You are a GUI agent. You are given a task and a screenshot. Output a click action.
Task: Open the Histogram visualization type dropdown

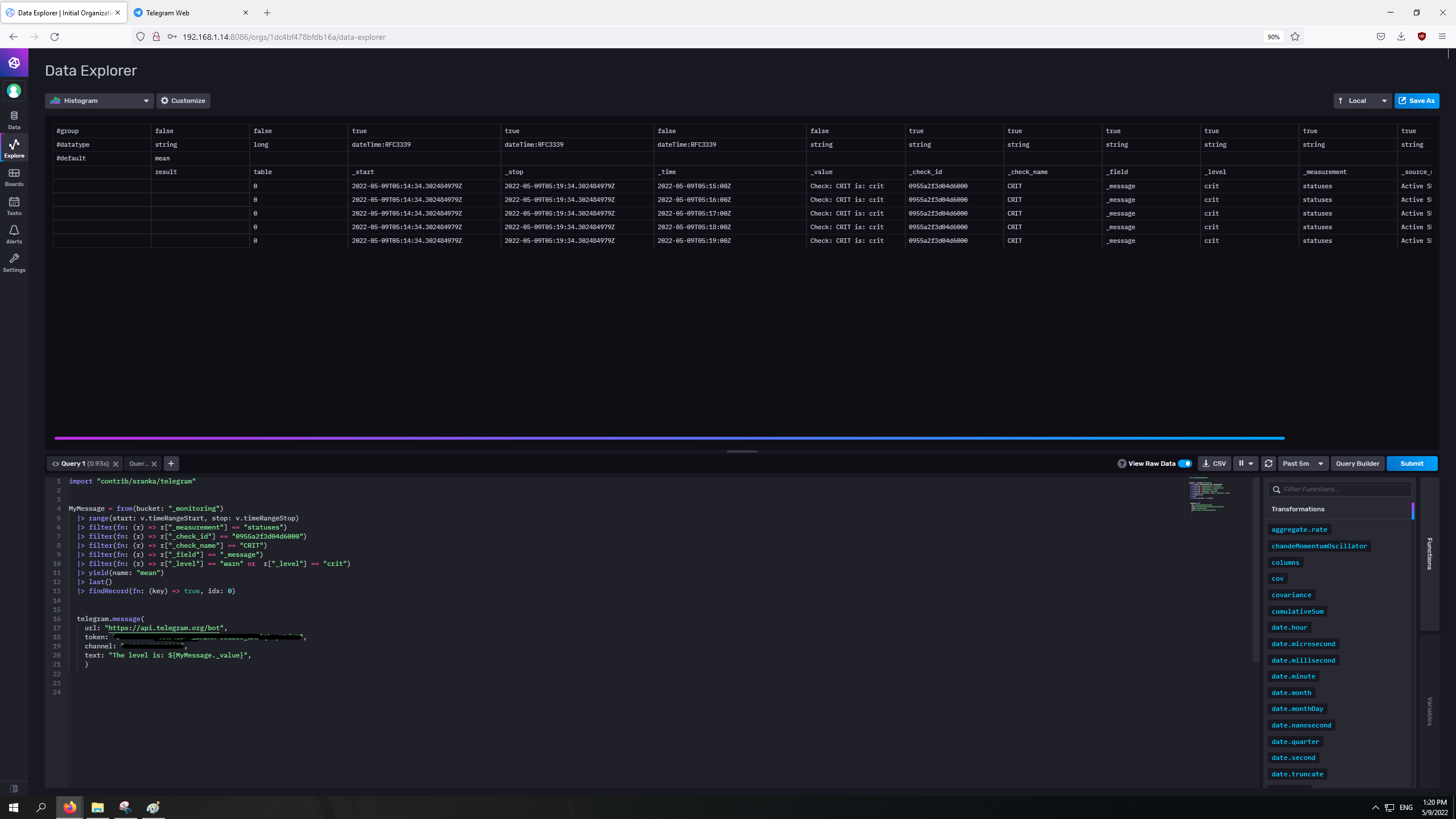99,101
